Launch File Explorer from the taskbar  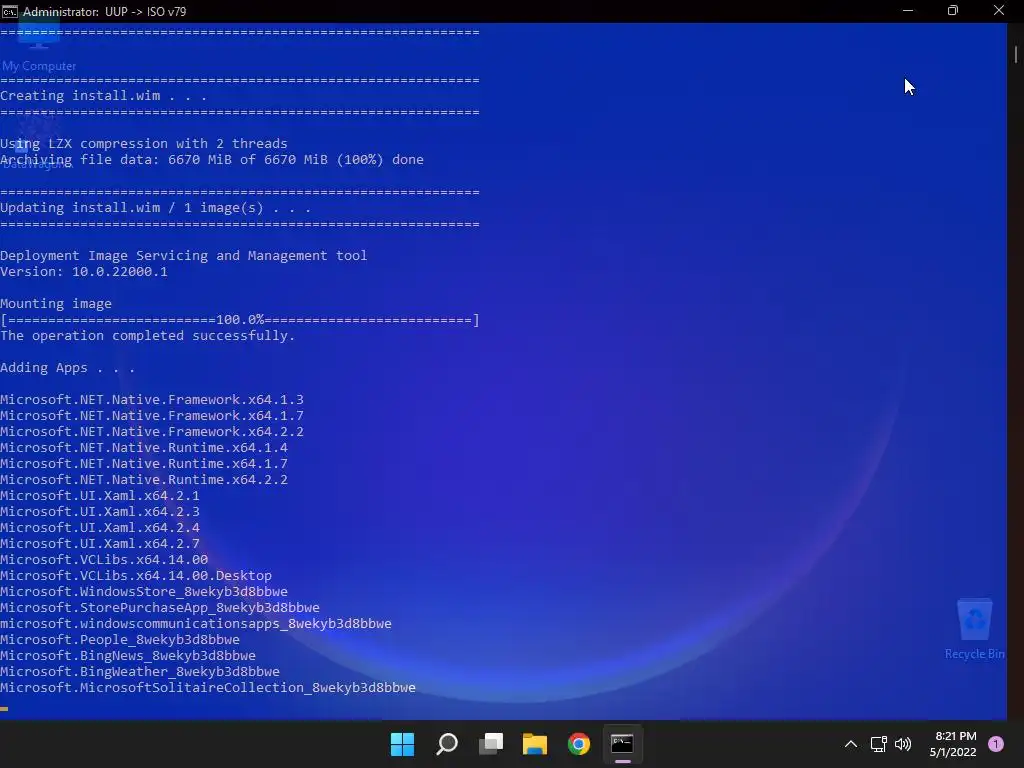(535, 744)
